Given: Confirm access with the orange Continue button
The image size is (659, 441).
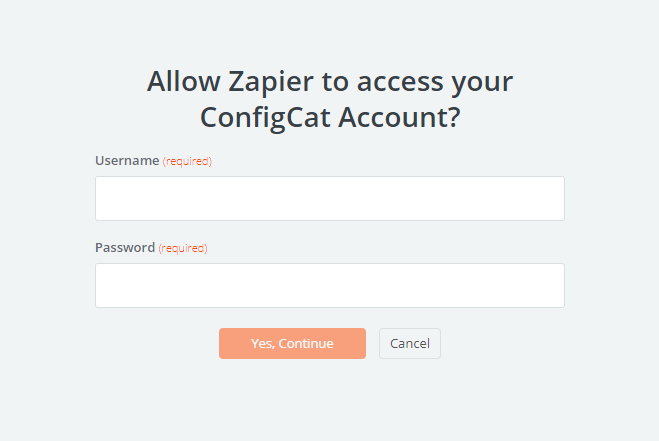Looking at the screenshot, I should click(x=292, y=343).
